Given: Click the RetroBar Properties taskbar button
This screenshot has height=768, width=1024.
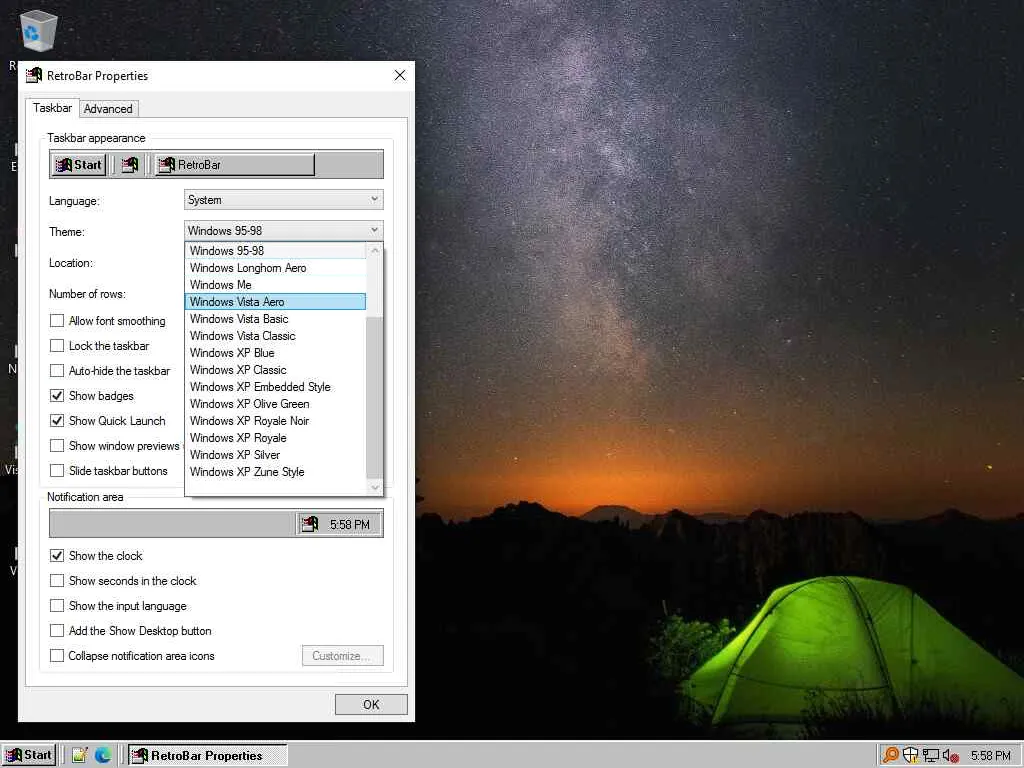Looking at the screenshot, I should [207, 755].
